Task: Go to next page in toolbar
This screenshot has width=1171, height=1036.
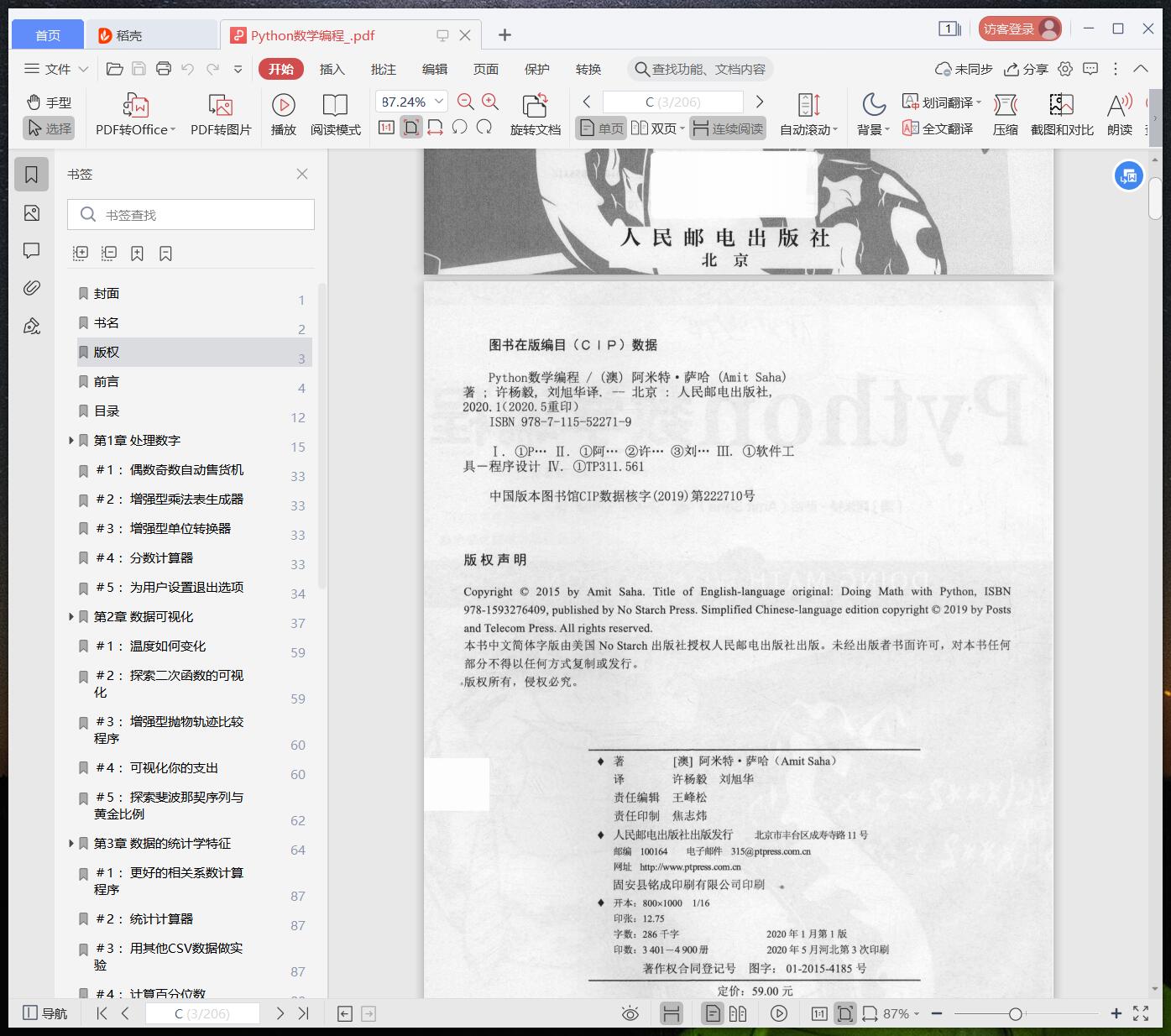Action: [x=760, y=102]
